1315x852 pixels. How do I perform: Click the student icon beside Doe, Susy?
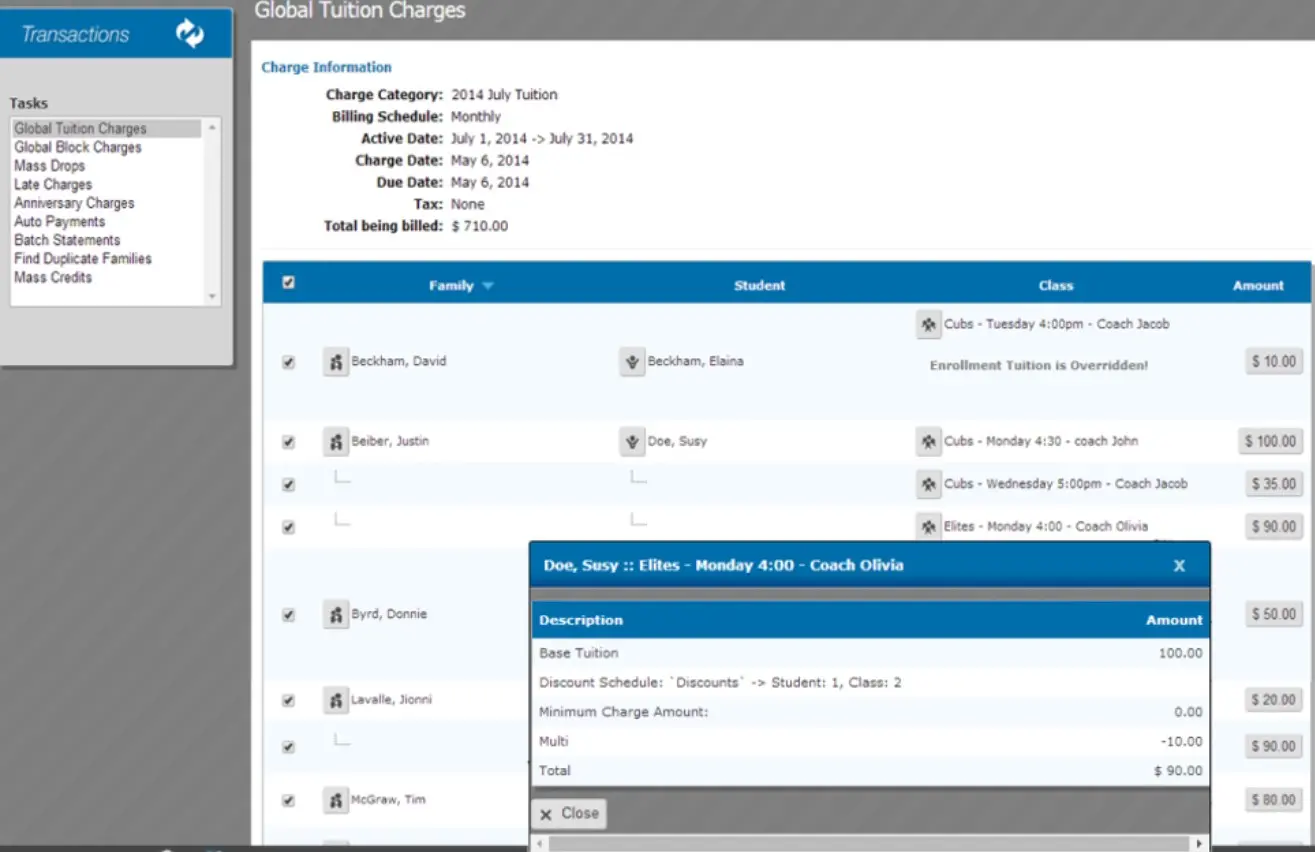point(632,441)
